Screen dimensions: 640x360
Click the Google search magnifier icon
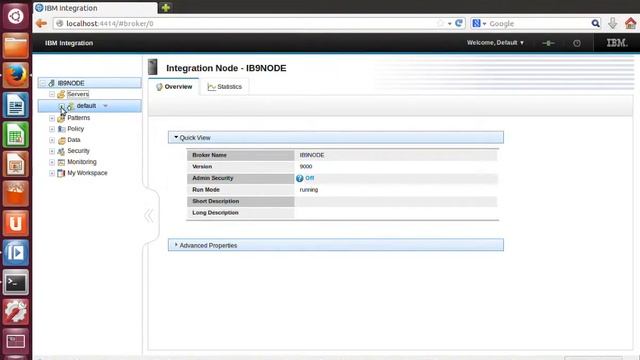pos(596,23)
